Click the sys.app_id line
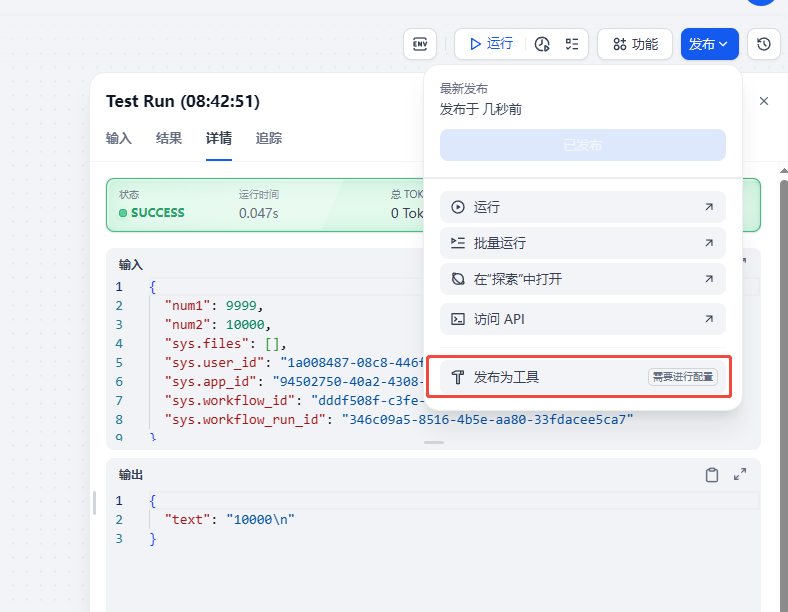The image size is (788, 612). click(x=294, y=382)
